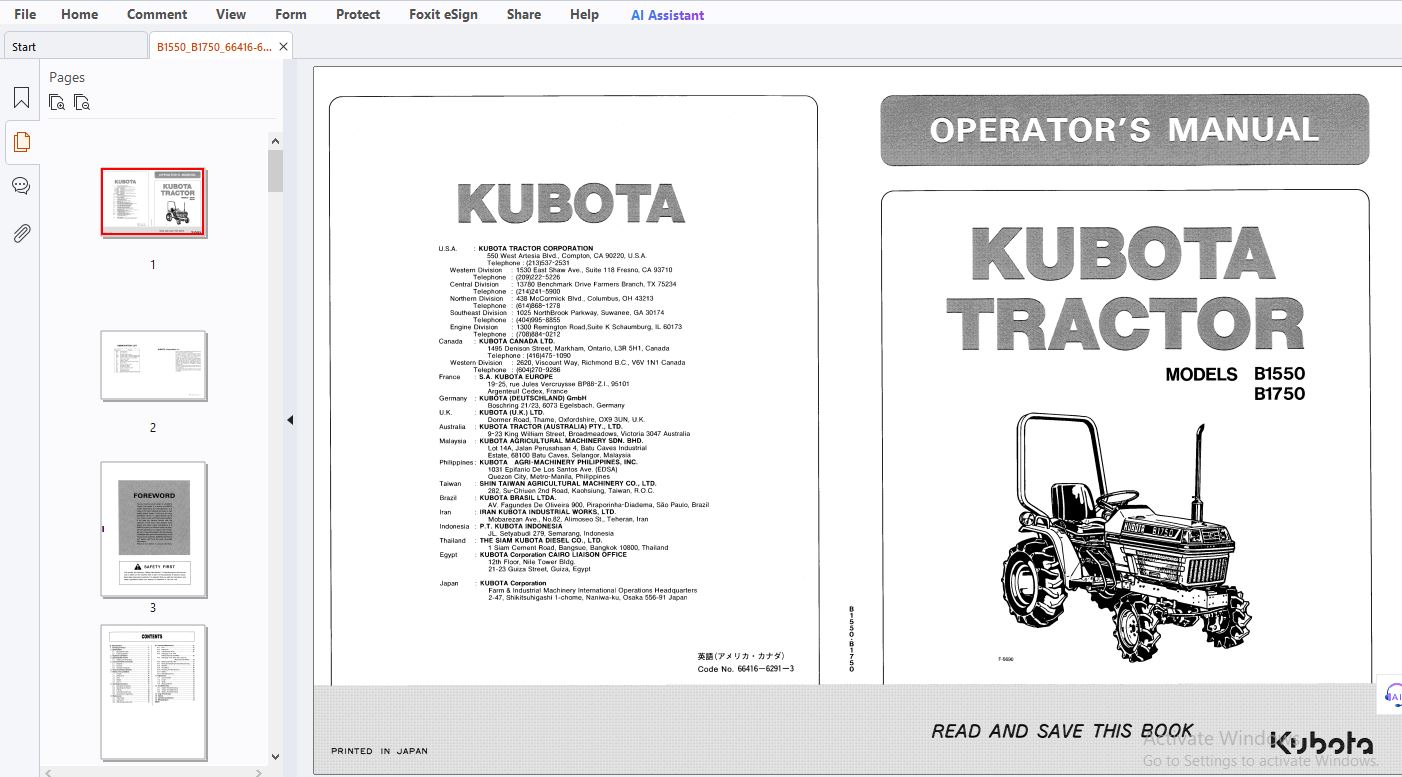This screenshot has width=1402, height=777.
Task: Click the thumbnail panel scroll-down arrow
Action: tap(275, 757)
